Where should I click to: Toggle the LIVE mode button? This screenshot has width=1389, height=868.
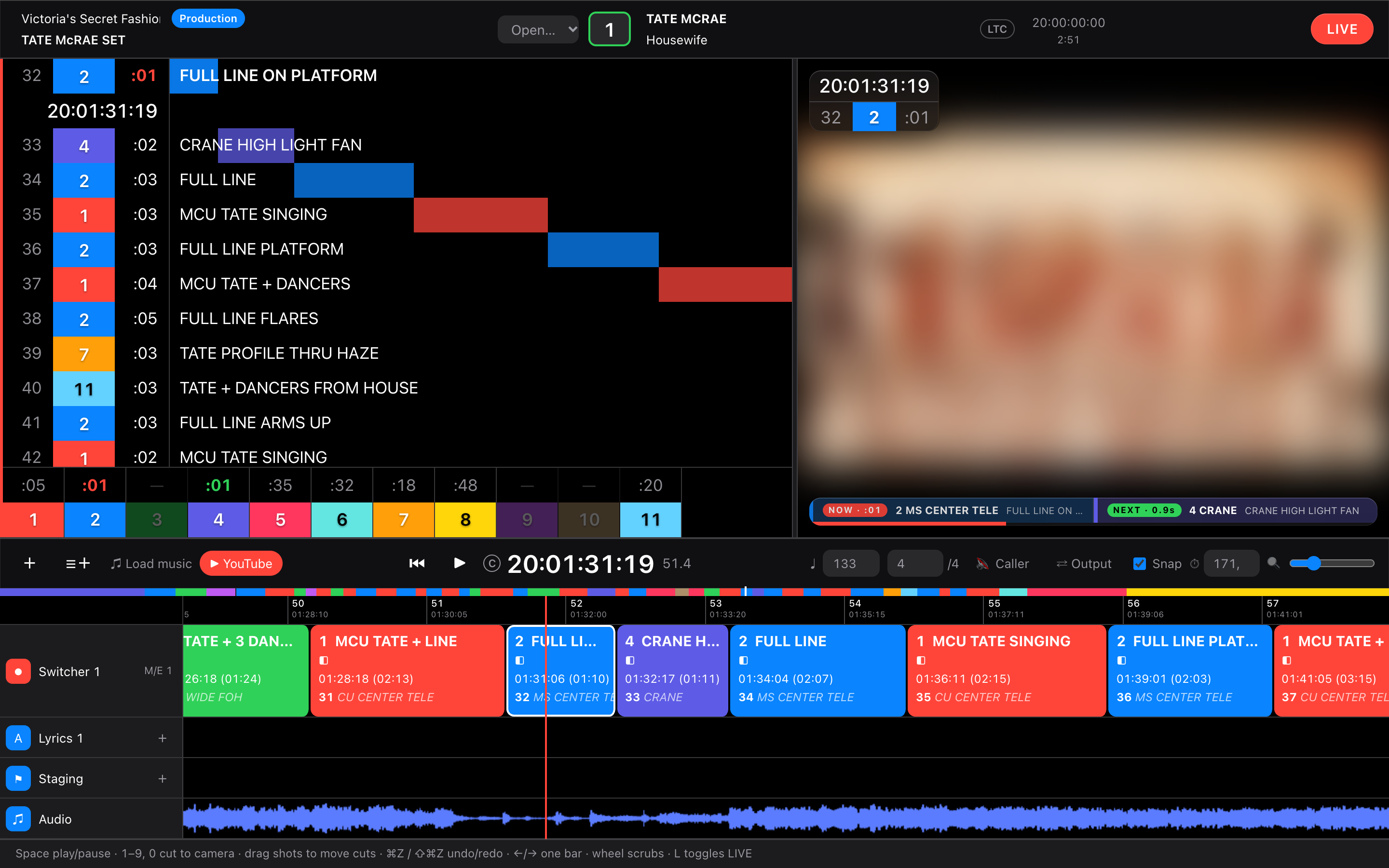[1341, 29]
